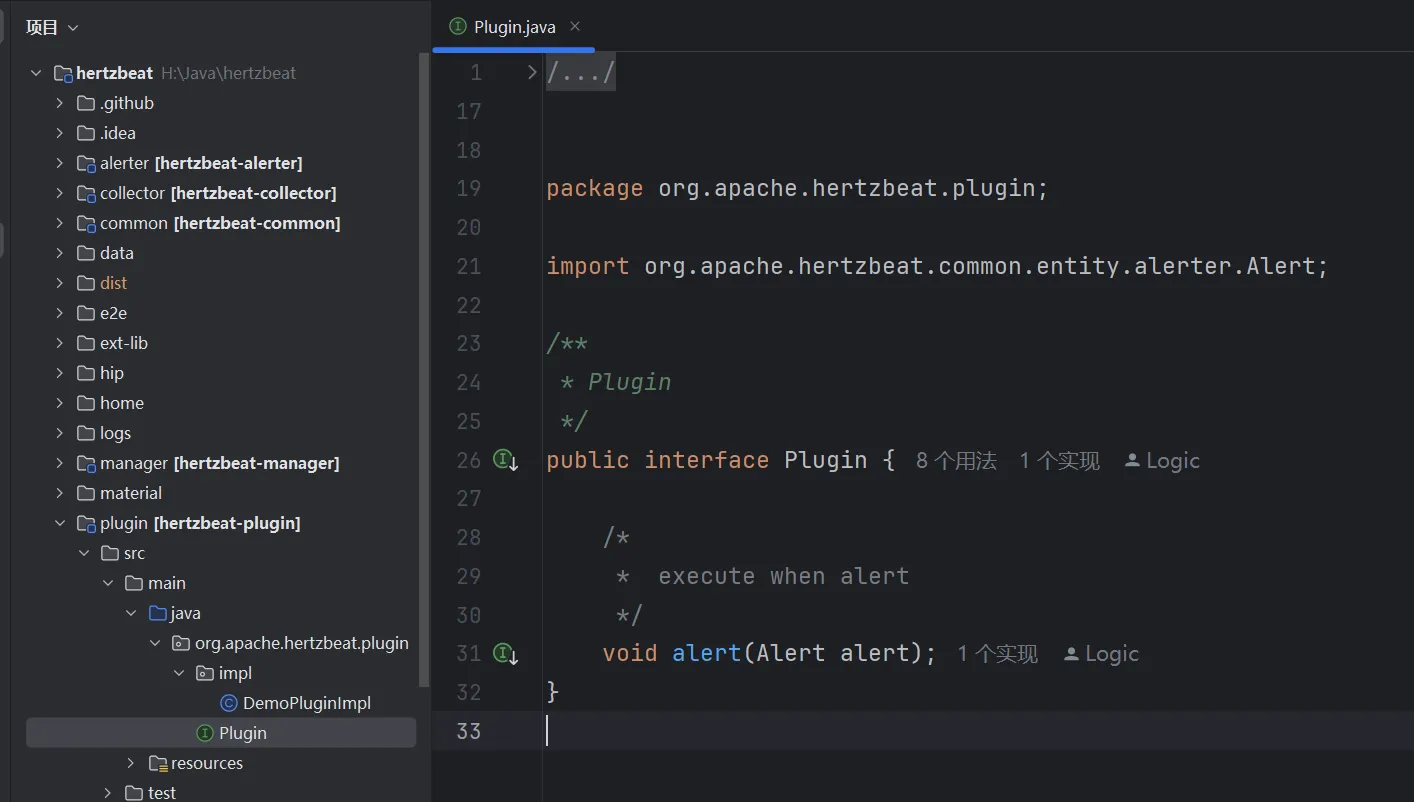Click the gutter implementation icon beside line 31

click(505, 654)
